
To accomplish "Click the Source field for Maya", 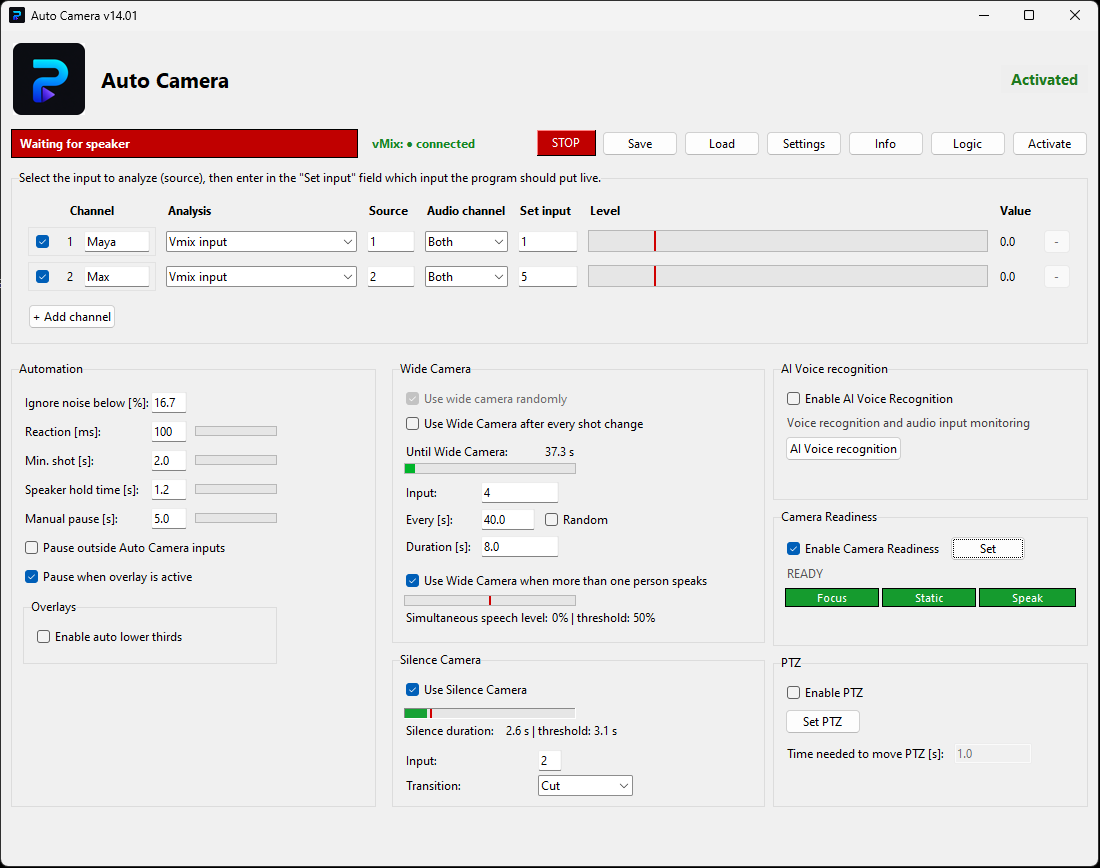I will tap(391, 241).
